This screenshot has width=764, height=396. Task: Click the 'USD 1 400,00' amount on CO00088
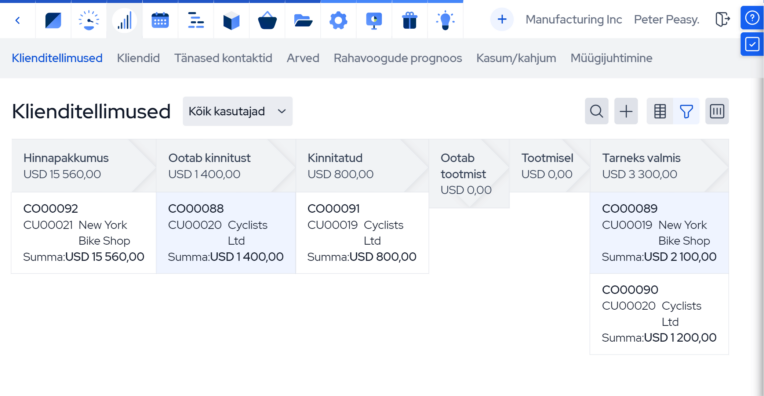(247, 257)
